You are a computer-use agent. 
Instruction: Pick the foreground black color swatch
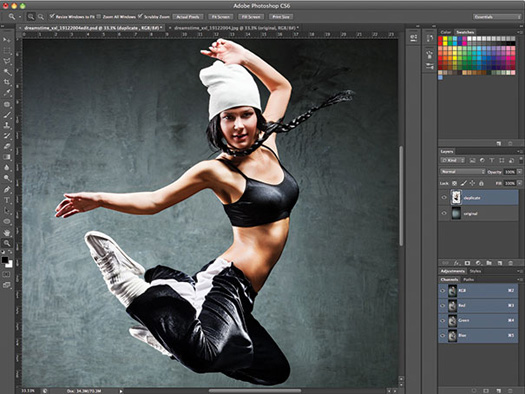5,260
